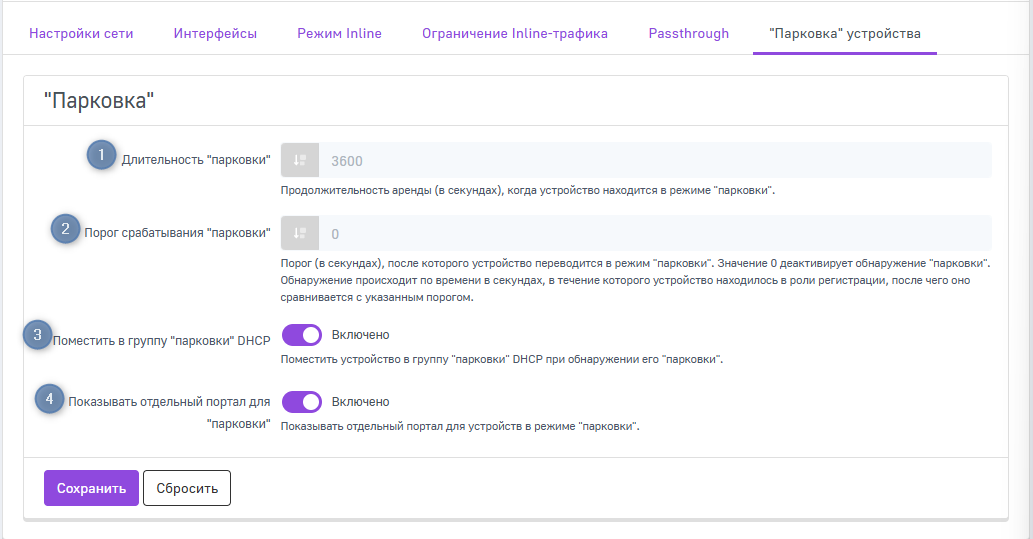This screenshot has width=1033, height=539.
Task: Click the numeric icon in the Порог срабатывания field
Action: [x=300, y=233]
